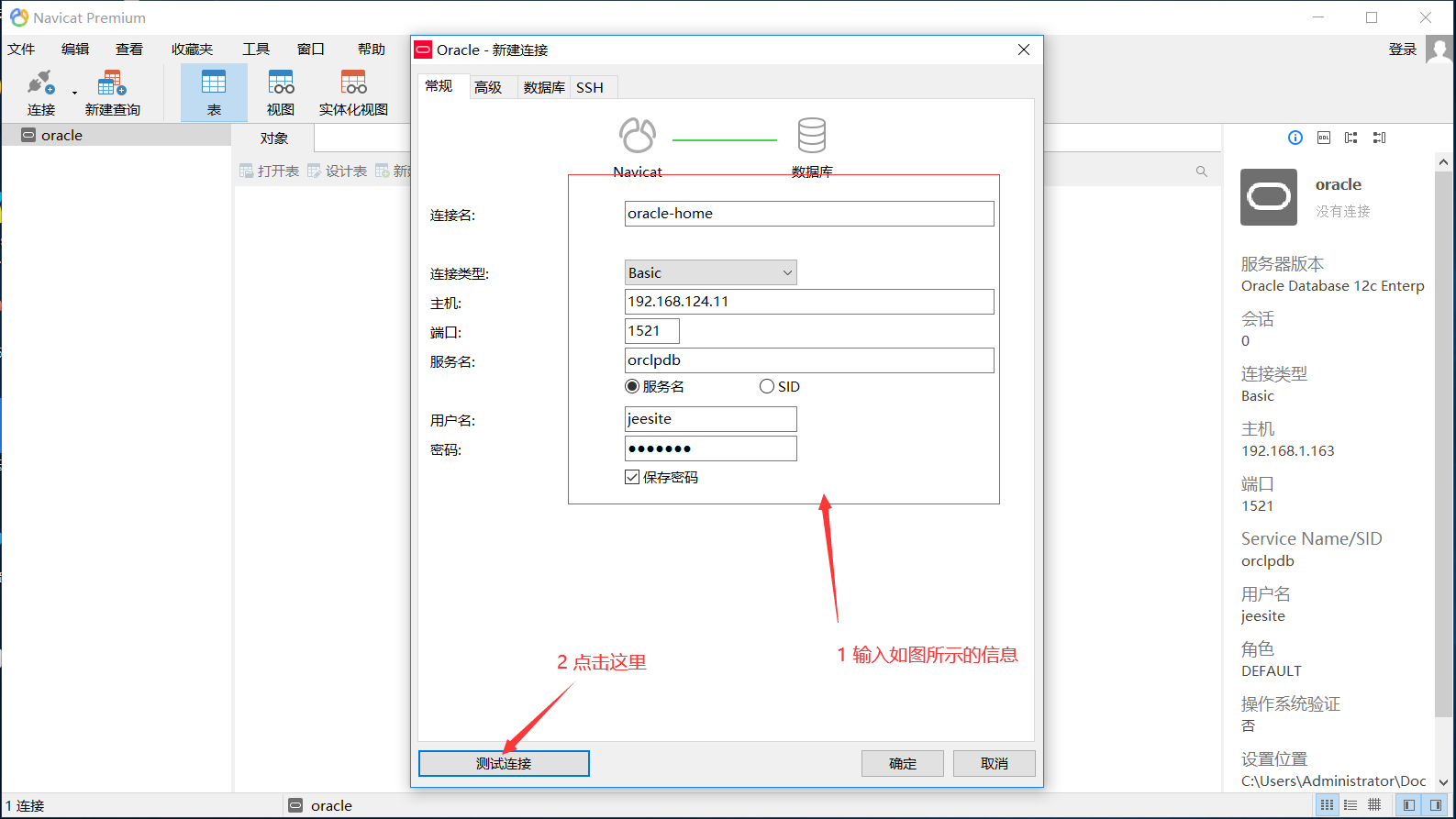Click the info panel scrollbar down arrow
This screenshot has width=1456, height=819.
point(1443,782)
